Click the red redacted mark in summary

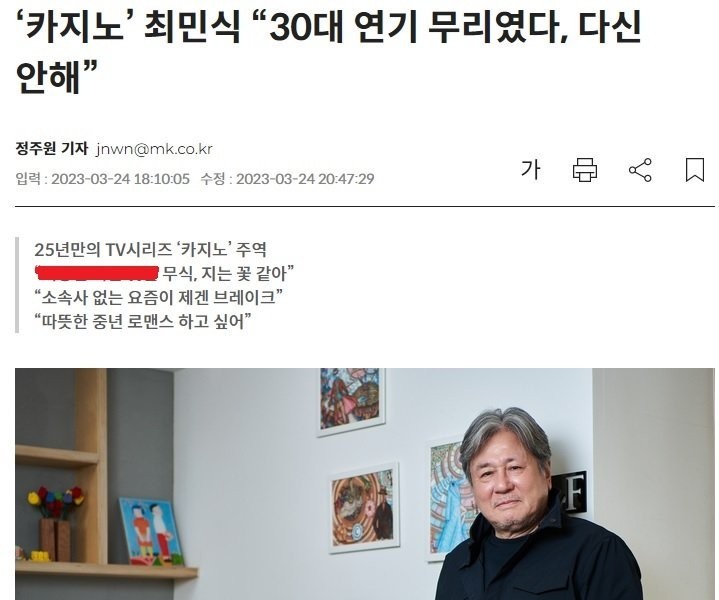tap(96, 272)
